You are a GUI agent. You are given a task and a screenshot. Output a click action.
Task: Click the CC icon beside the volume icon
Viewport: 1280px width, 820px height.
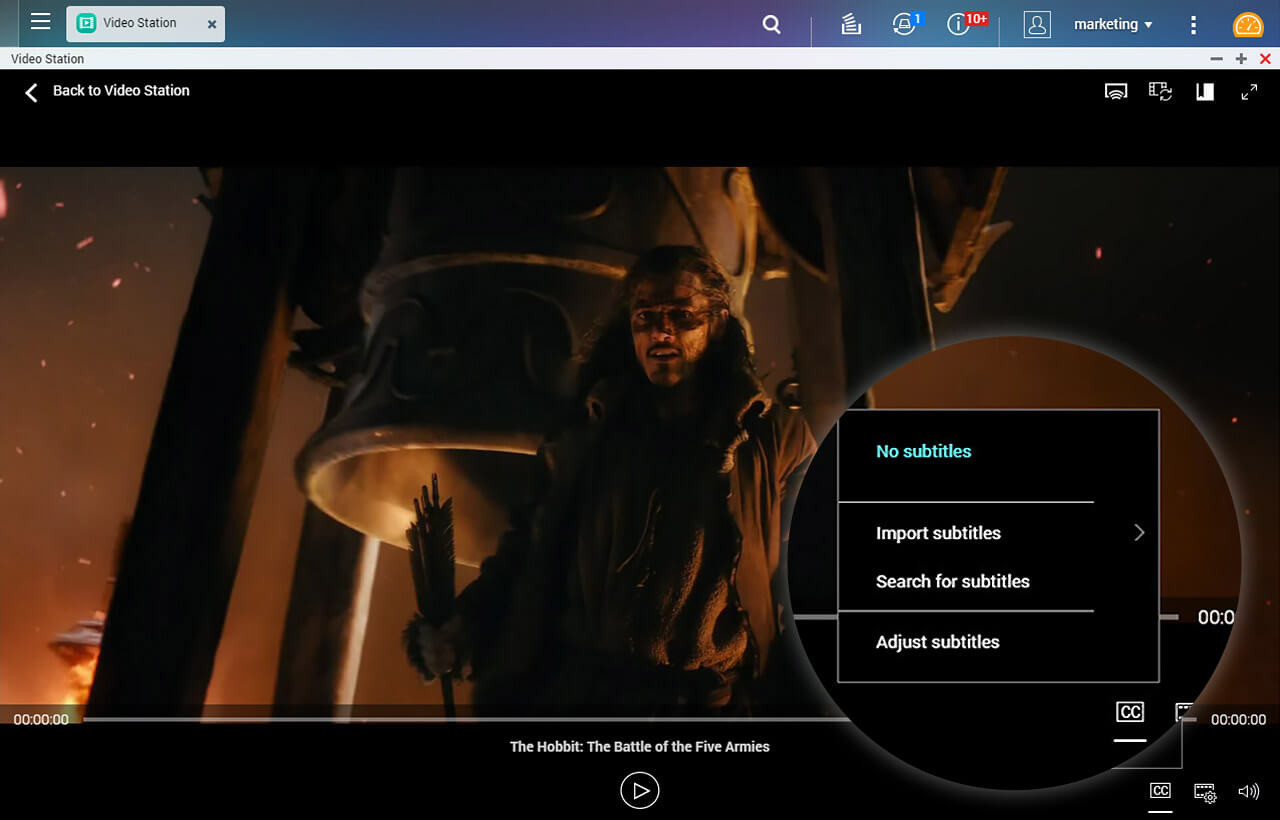pos(1160,791)
